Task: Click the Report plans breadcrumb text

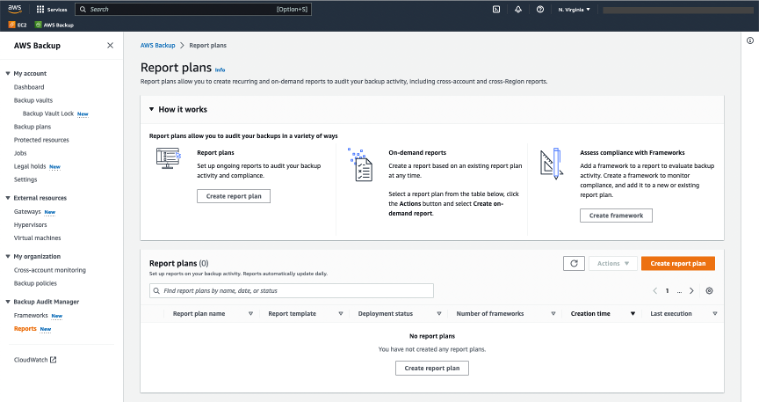Action: (207, 45)
